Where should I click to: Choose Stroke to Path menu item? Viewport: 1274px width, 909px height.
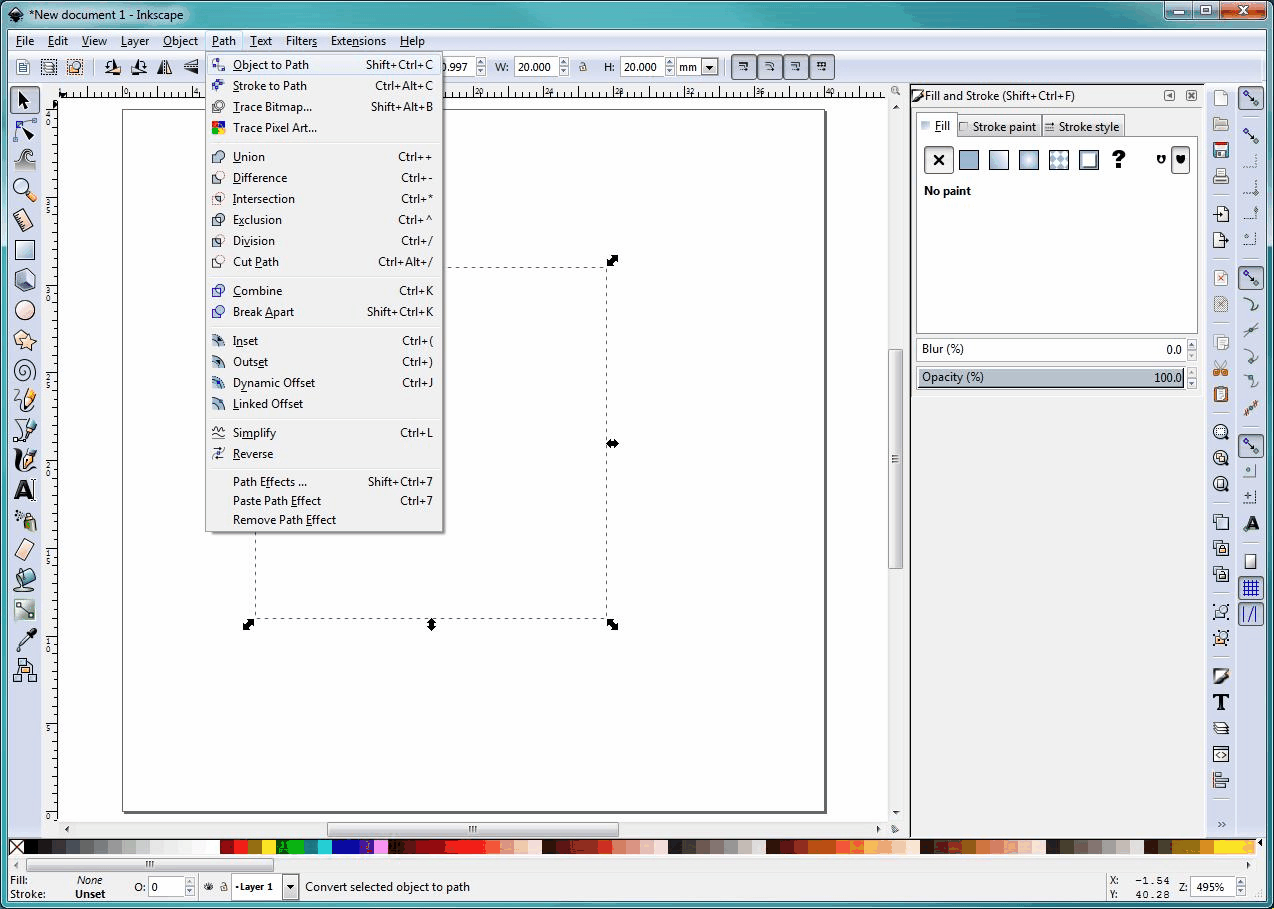(x=324, y=86)
